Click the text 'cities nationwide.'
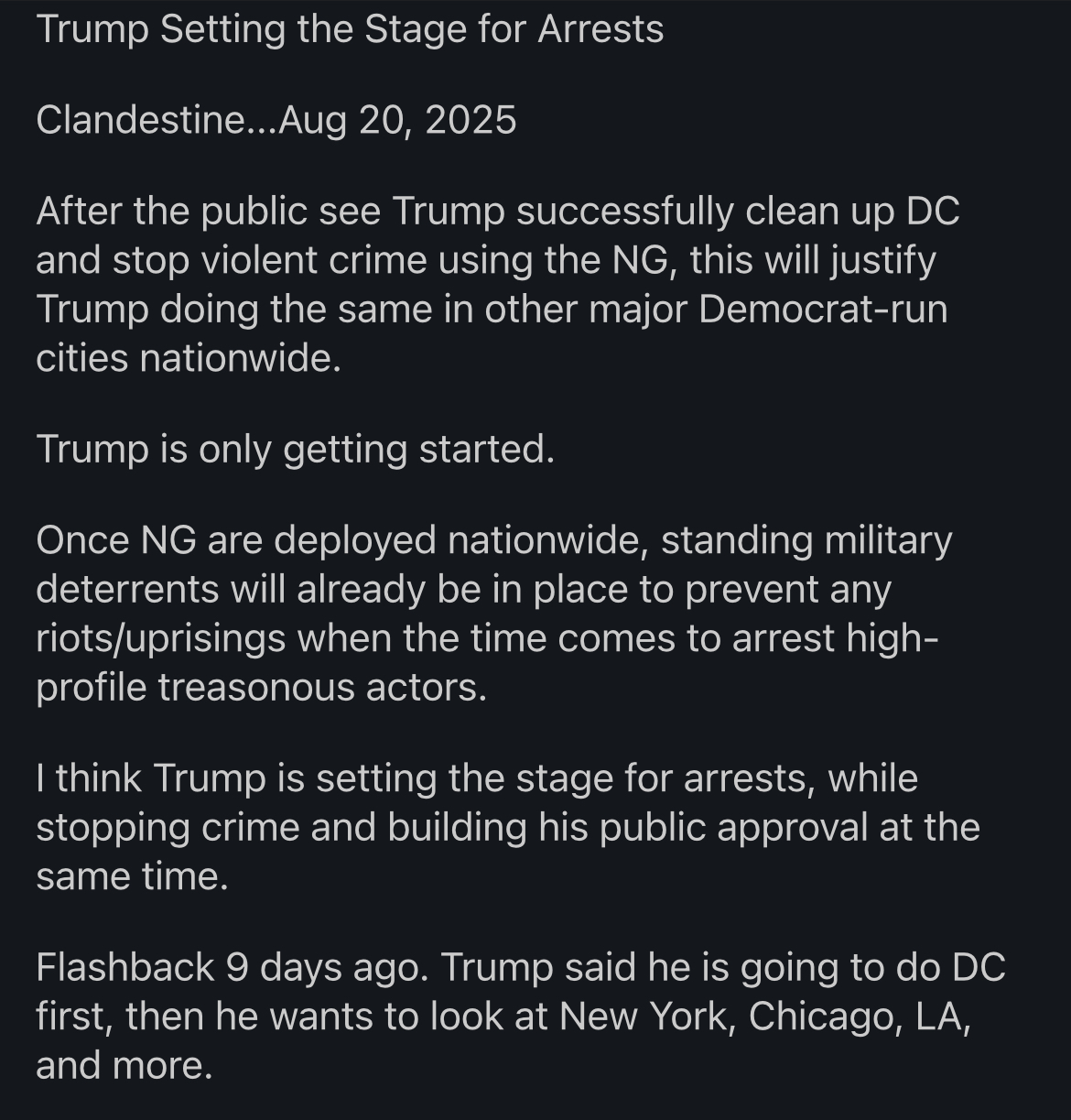The height and width of the screenshot is (1120, 1071). 189,357
